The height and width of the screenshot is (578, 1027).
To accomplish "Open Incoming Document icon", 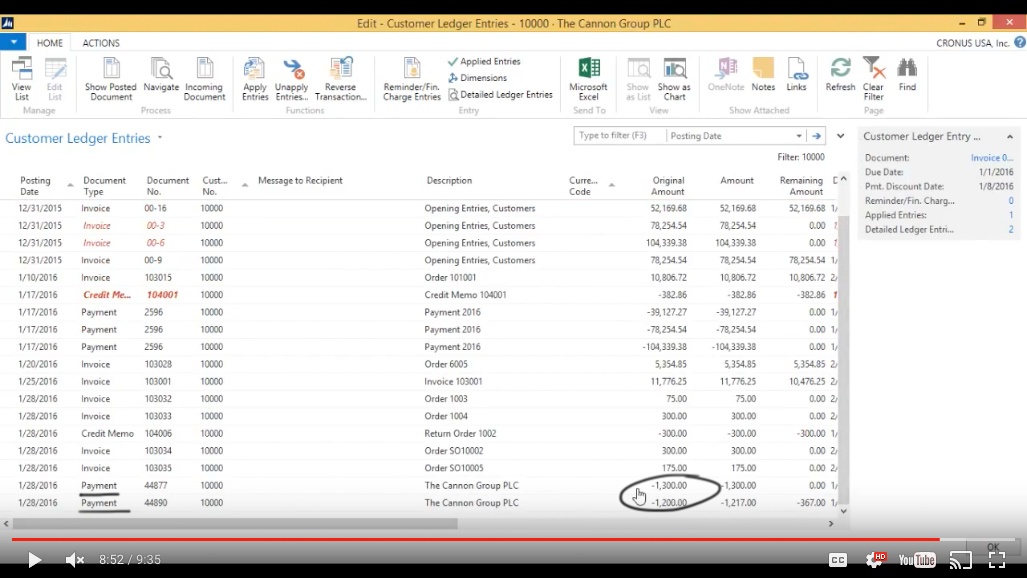I will click(x=204, y=79).
